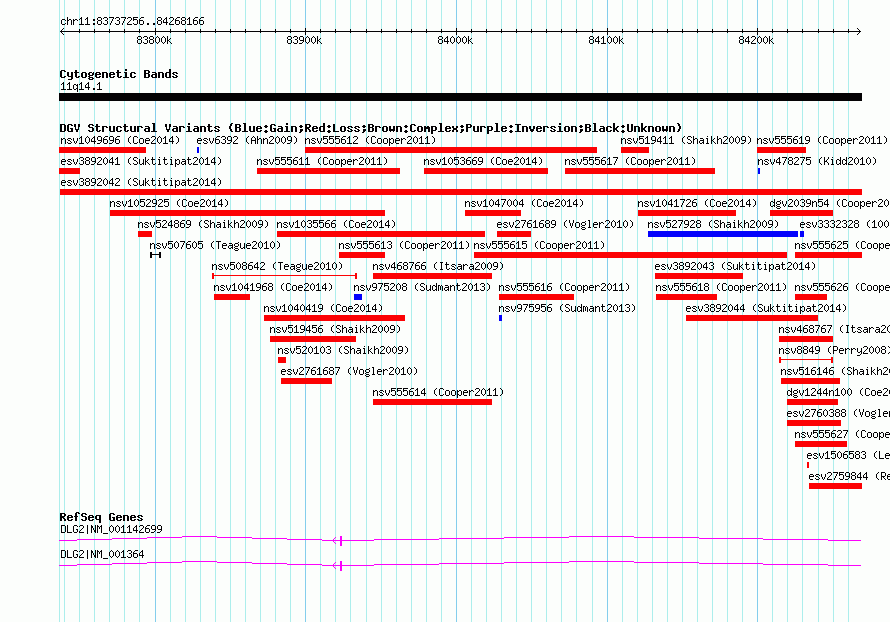
Task: Select the esv6392 (Ahn2009) variant label
Action: tap(247, 140)
